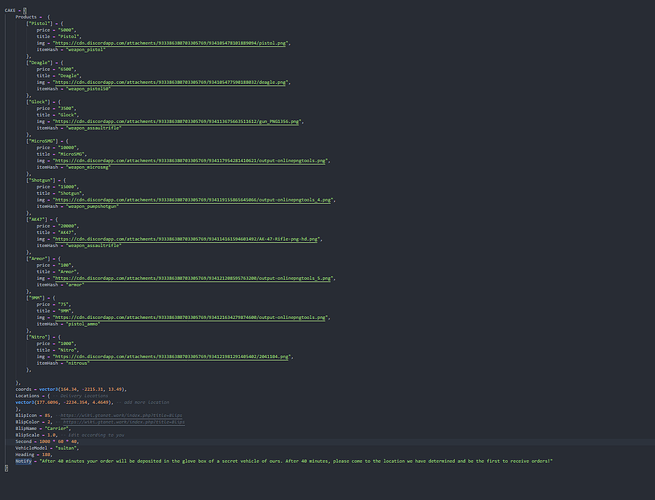
Task: Open the deagle.png image URL
Action: (170, 82)
